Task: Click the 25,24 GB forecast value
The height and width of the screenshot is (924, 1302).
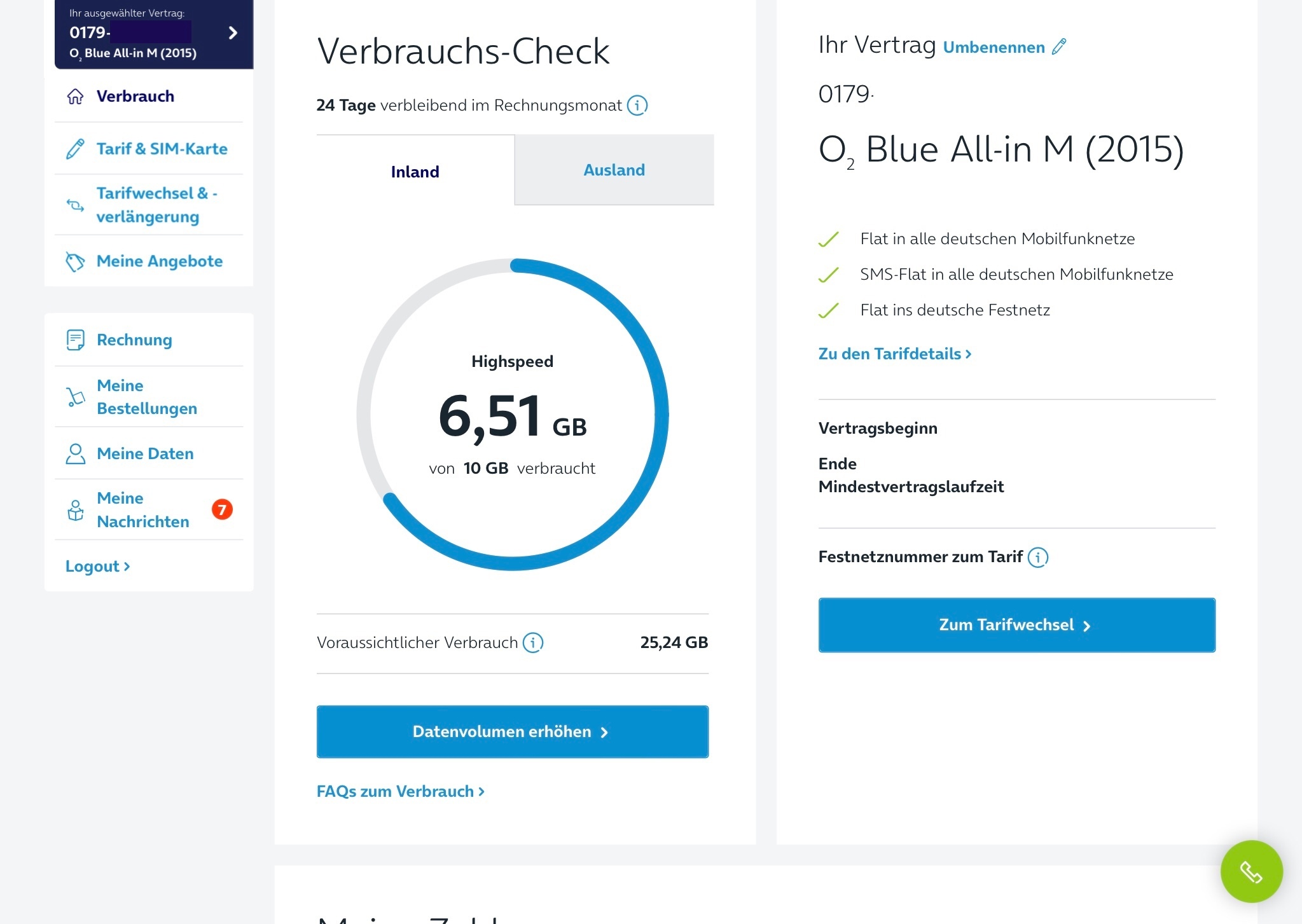Action: coord(674,642)
